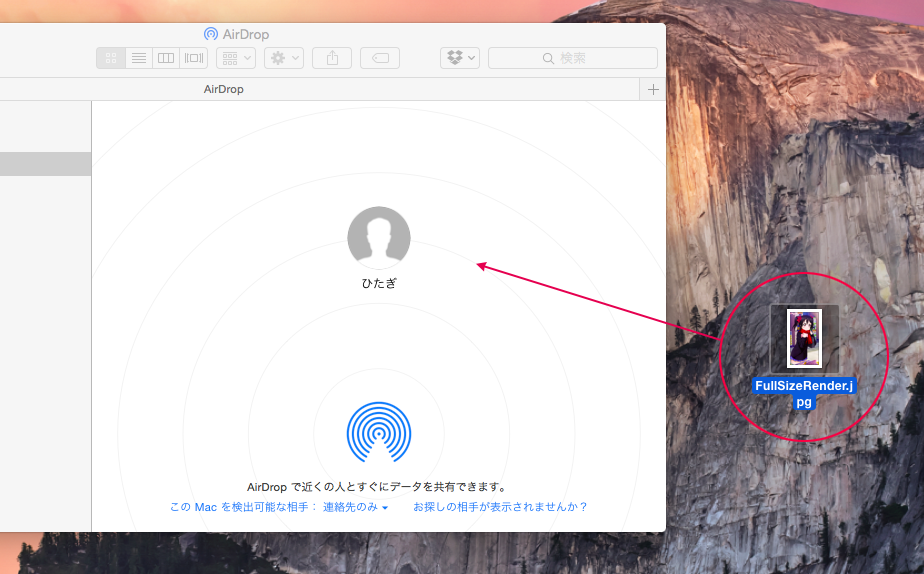Click the Edit Tags toolbar button
The width and height of the screenshot is (924, 574).
380,58
